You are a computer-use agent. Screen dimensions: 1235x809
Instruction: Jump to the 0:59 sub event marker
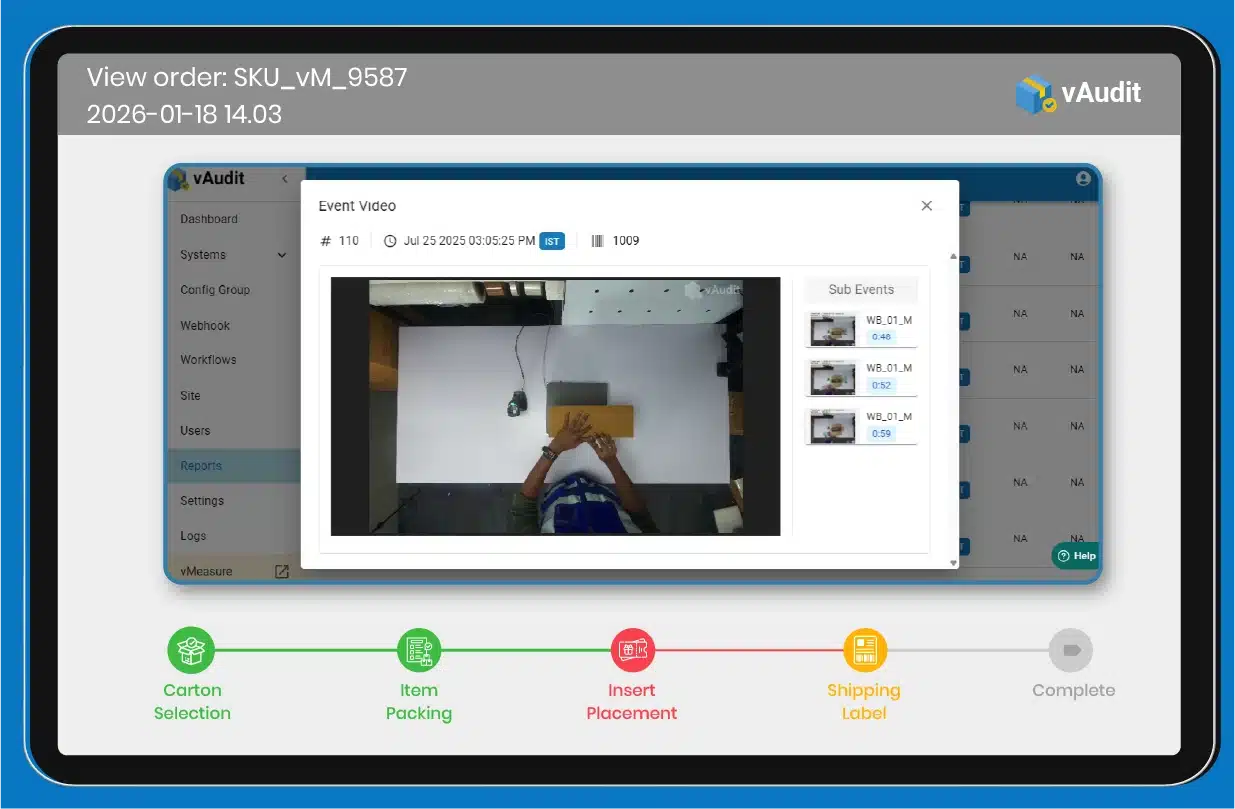point(881,434)
